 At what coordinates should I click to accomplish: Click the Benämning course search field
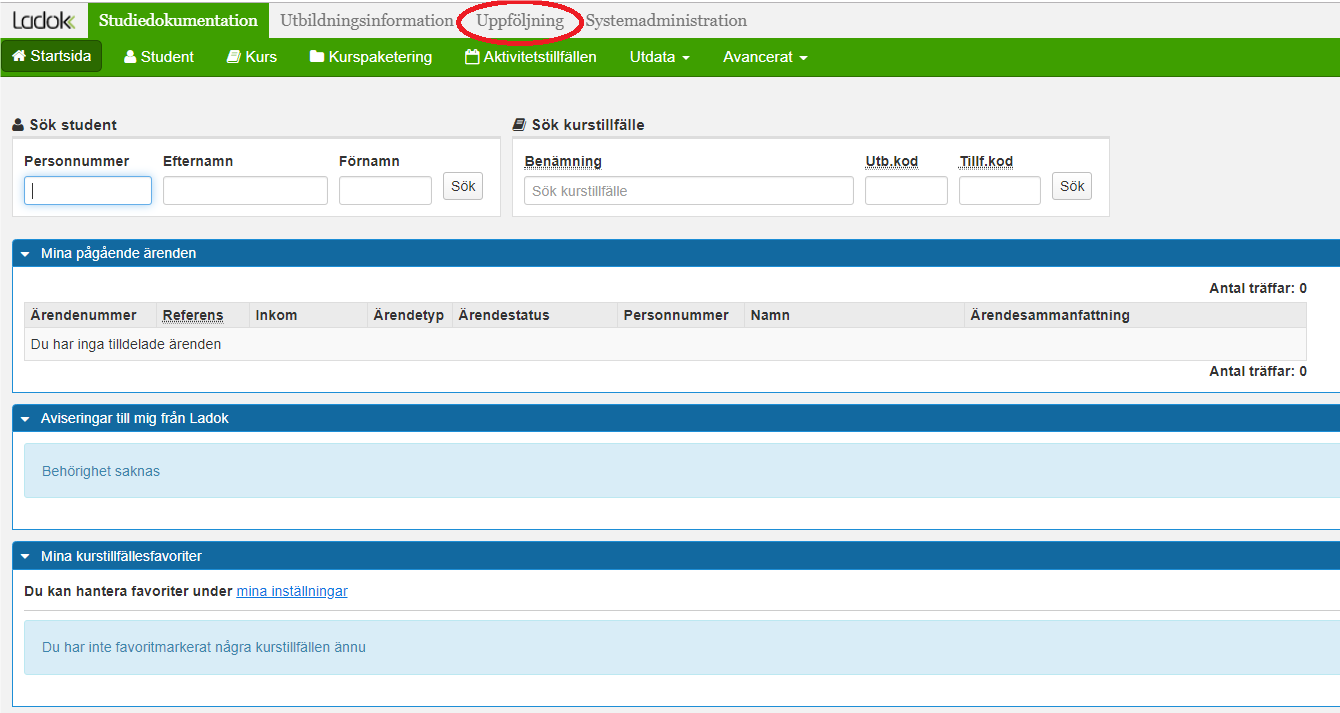tap(688, 191)
